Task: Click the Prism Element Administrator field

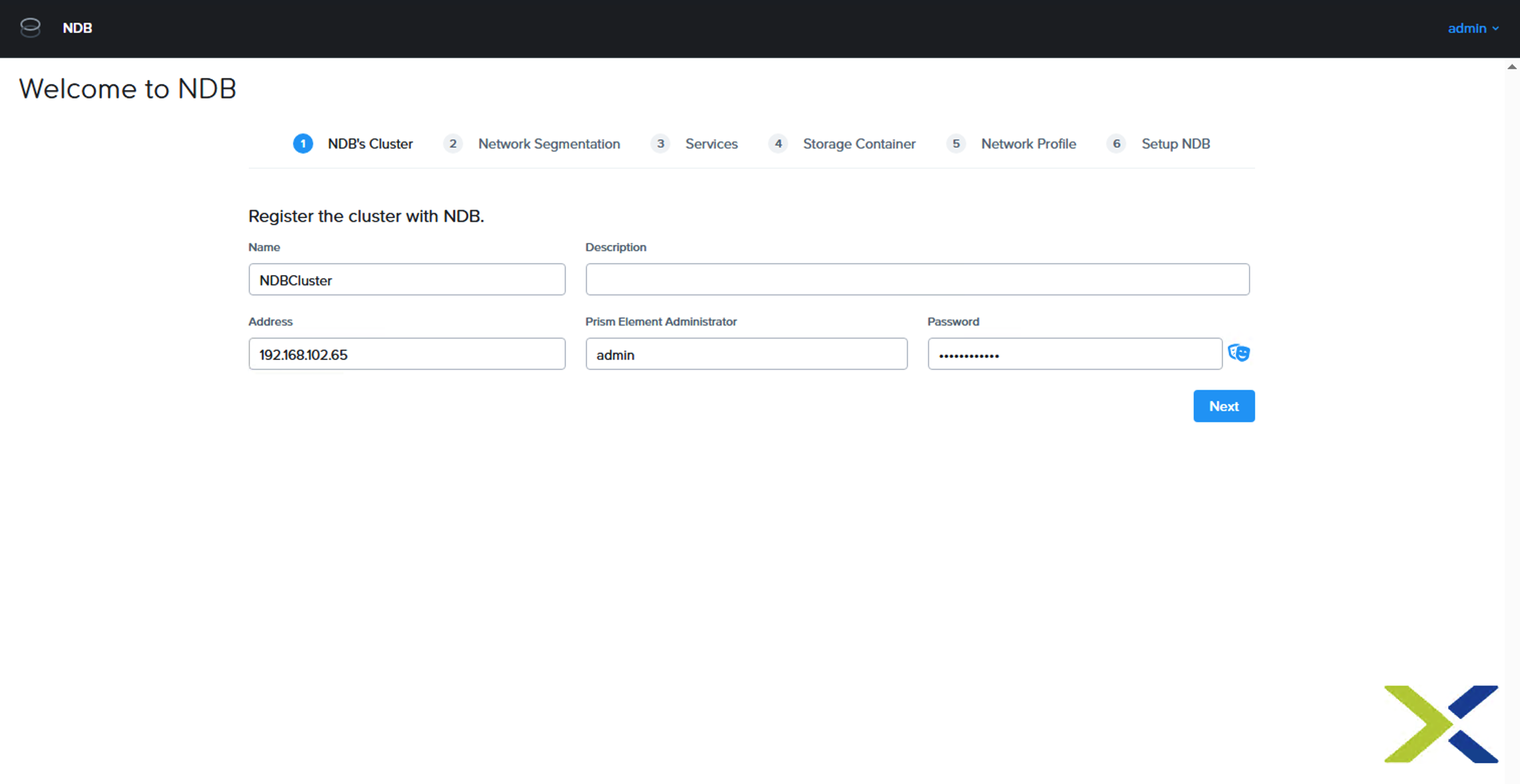Action: coord(746,354)
